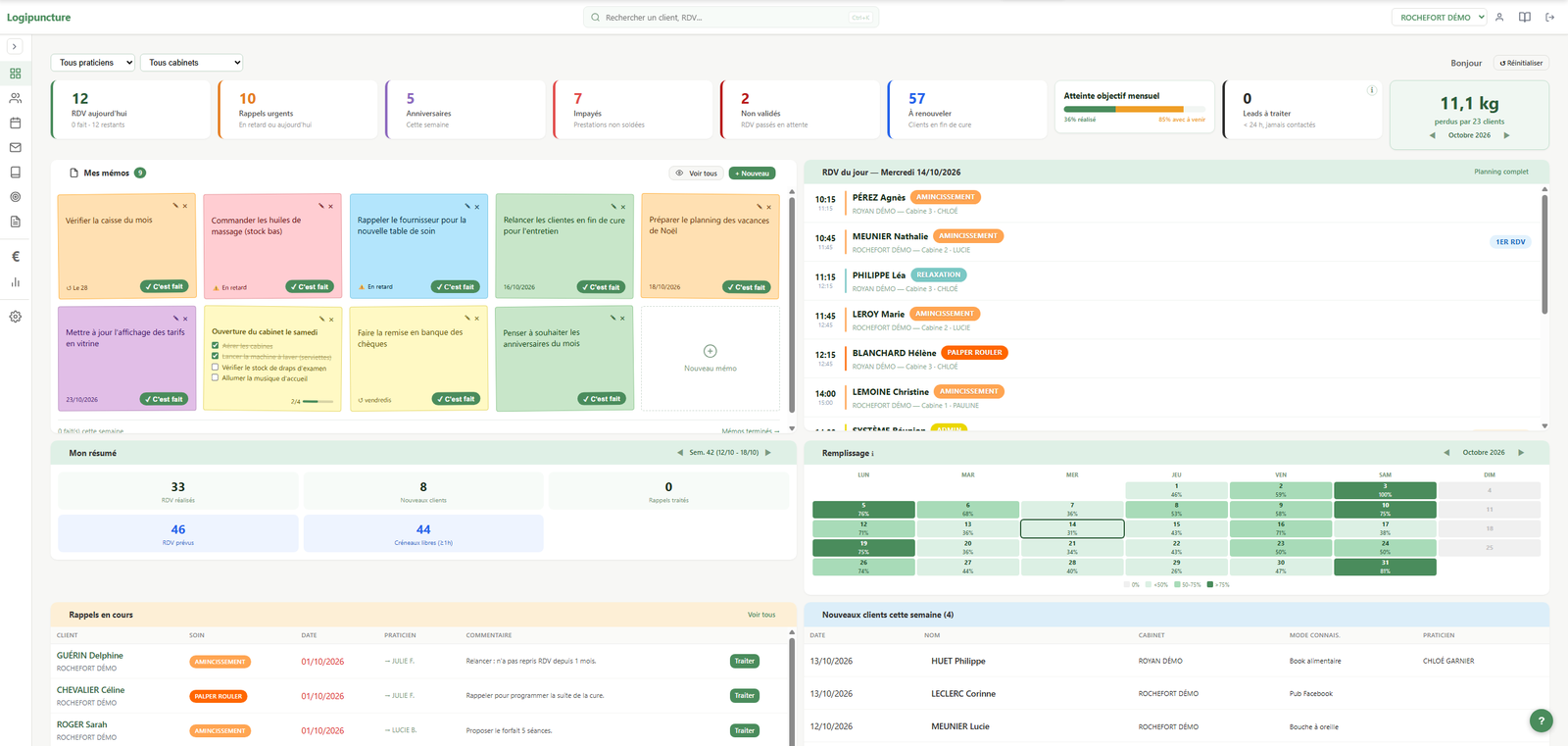Delete the 'Commander les huiles de massage' memo with the X

click(330, 206)
